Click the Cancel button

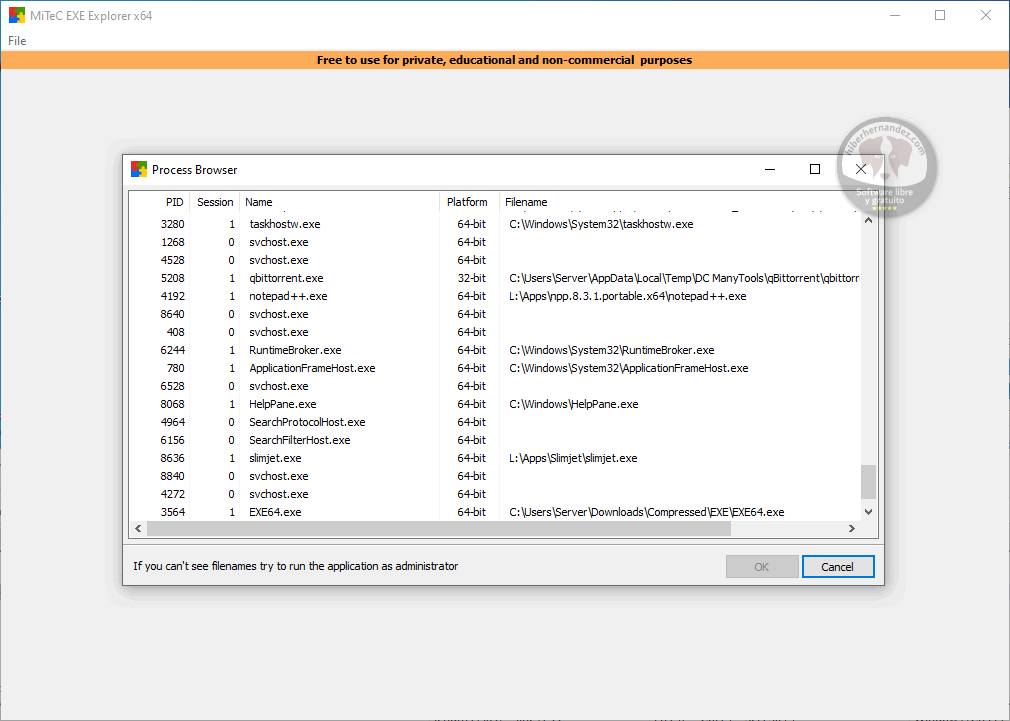click(x=837, y=566)
